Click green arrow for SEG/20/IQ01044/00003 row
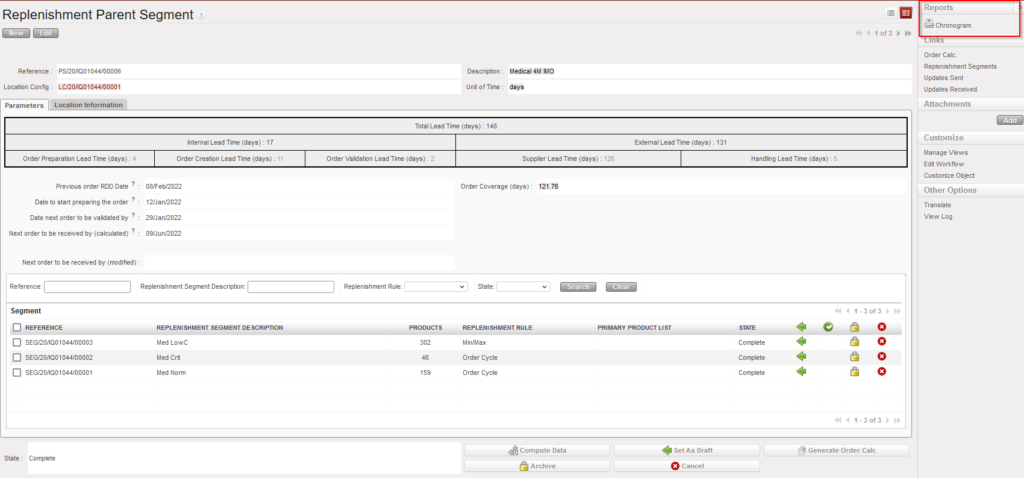1024x478 pixels. pos(801,342)
